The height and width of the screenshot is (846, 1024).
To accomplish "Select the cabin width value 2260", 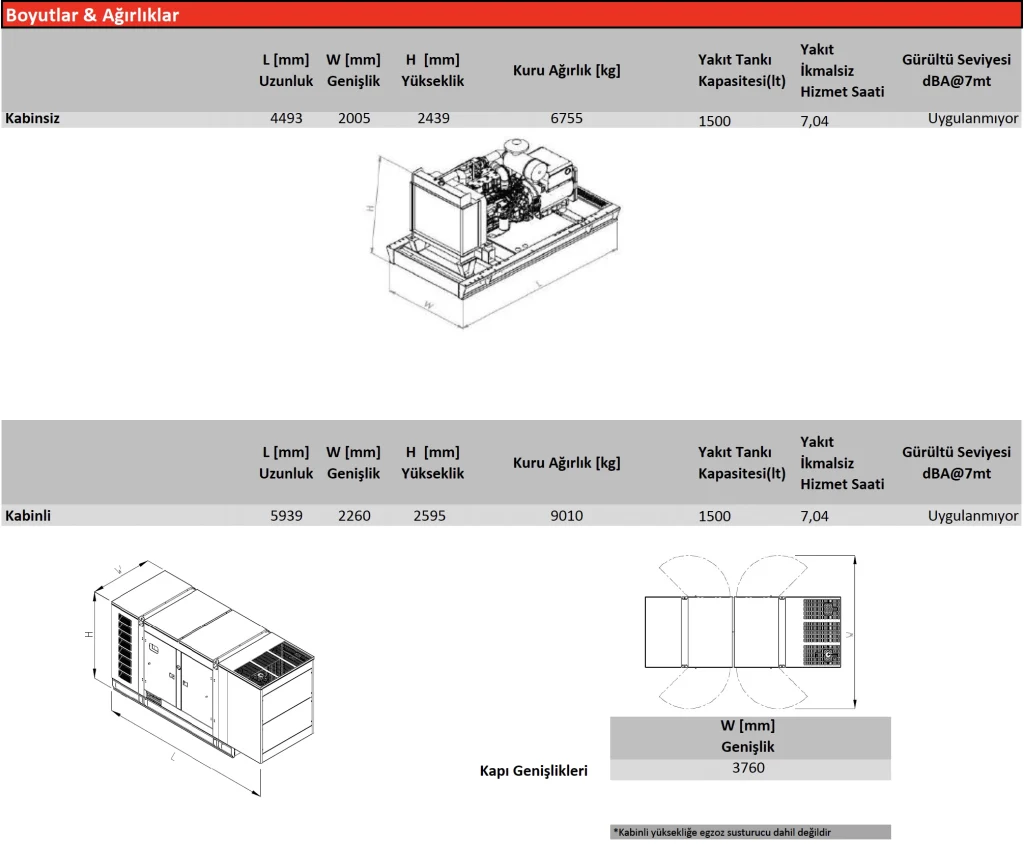I will (x=354, y=516).
